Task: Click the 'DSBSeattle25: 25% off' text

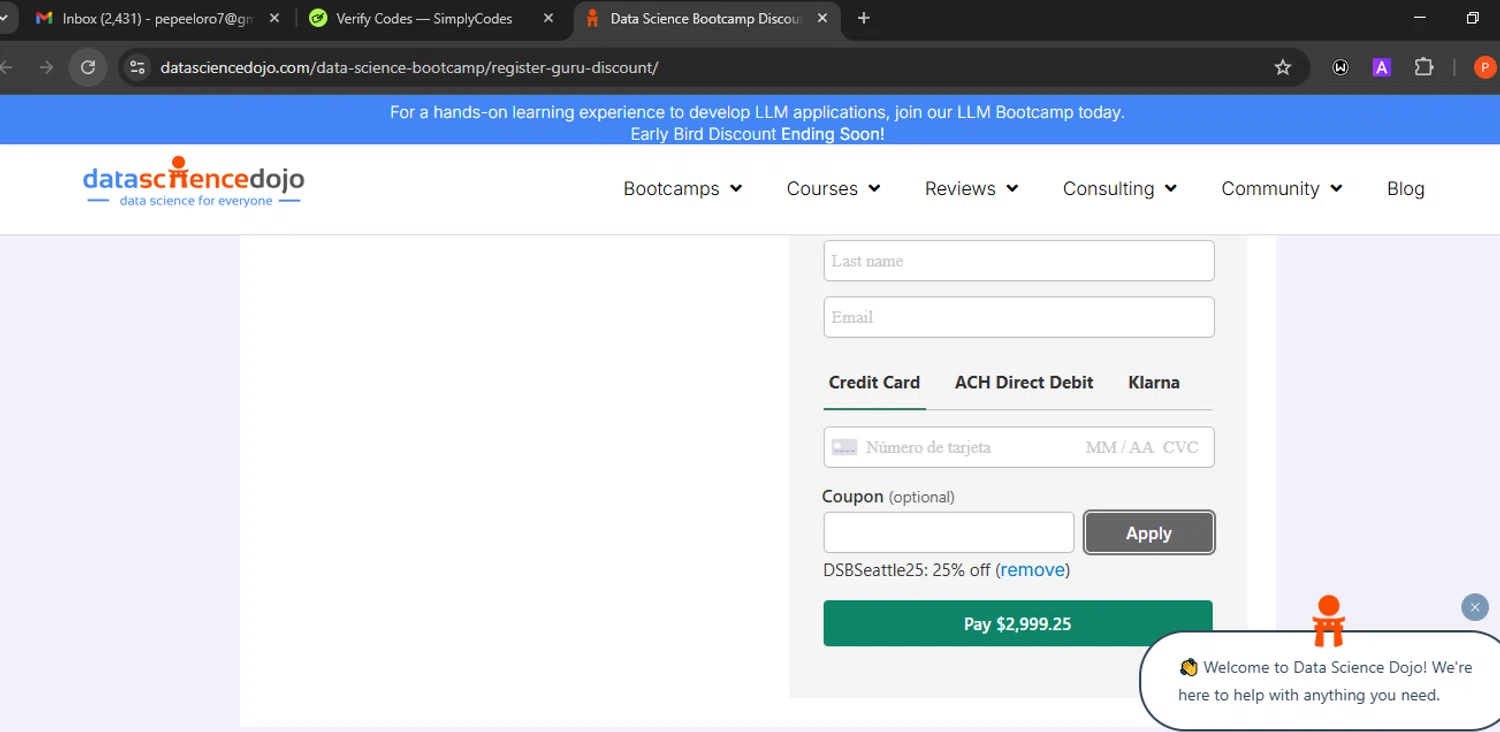Action: (x=907, y=570)
